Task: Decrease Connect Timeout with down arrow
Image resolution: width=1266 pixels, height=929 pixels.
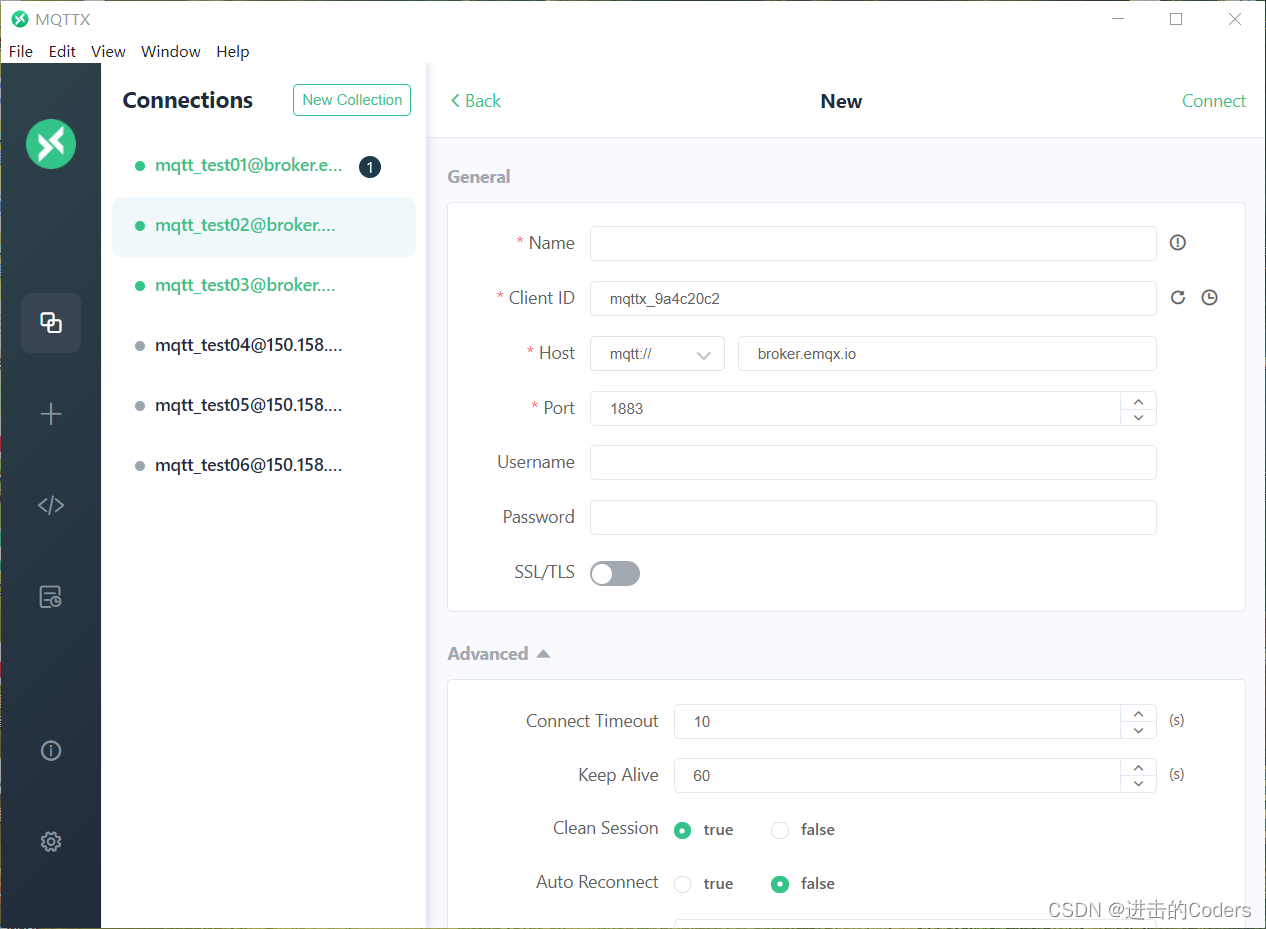Action: [x=1138, y=730]
